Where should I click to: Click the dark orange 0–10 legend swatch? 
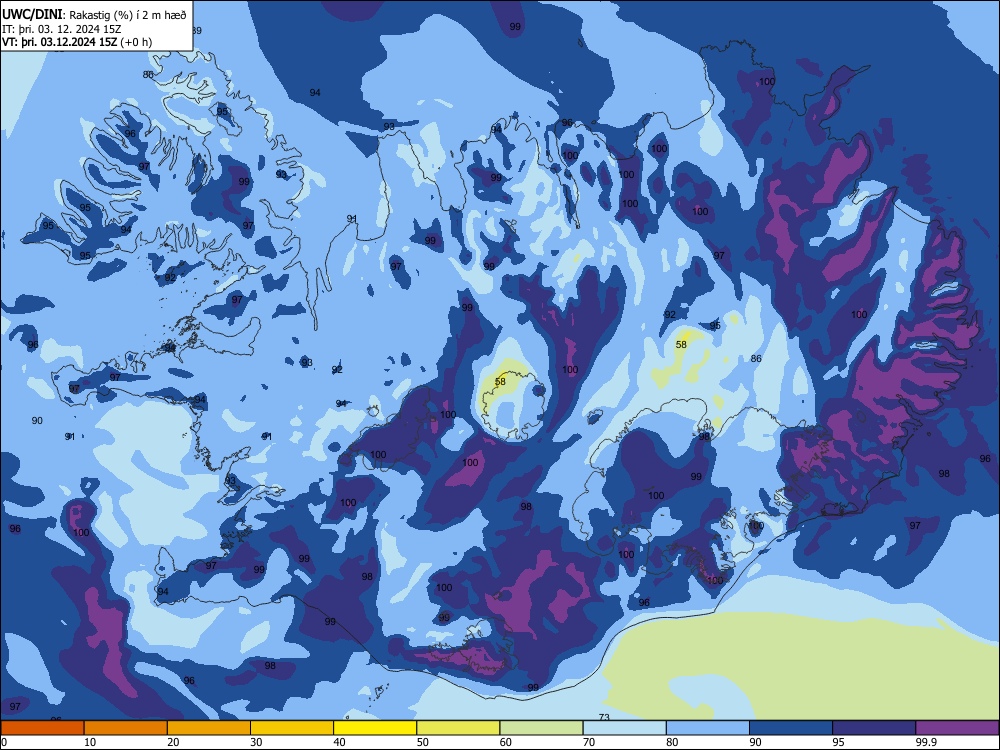(x=42, y=728)
